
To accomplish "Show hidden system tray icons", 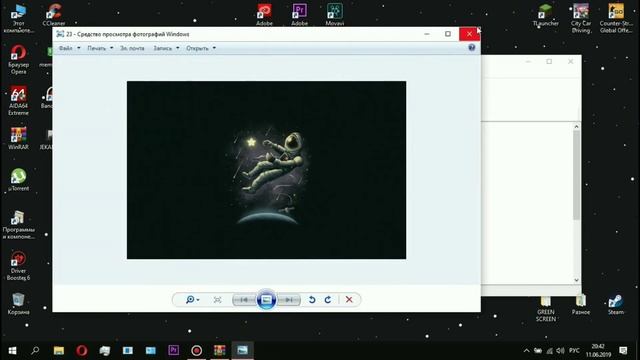I will click(527, 351).
